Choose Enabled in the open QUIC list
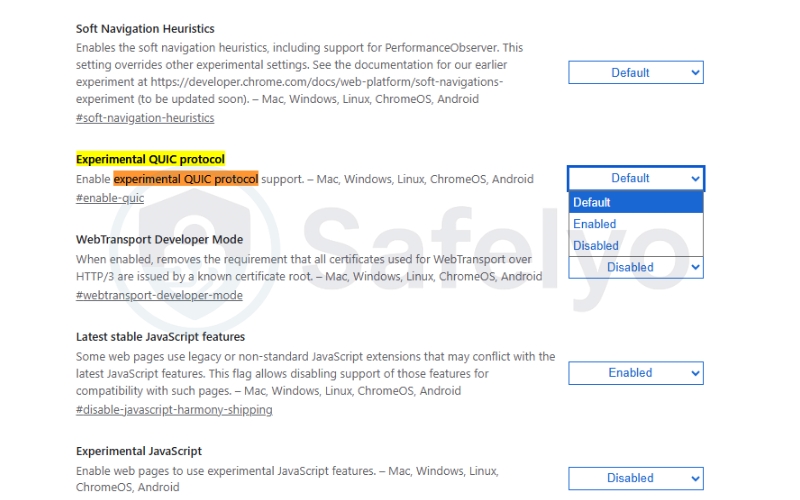This screenshot has width=800, height=500. [x=595, y=224]
